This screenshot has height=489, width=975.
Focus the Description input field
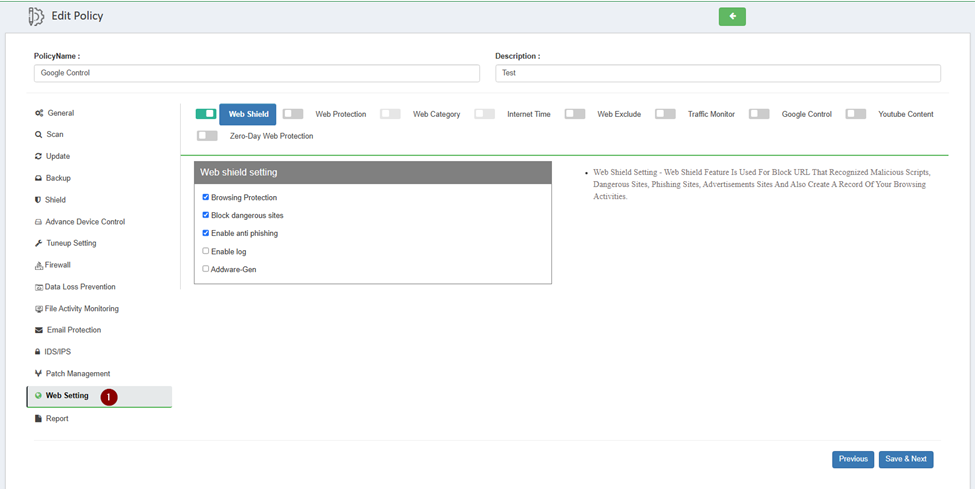coord(718,73)
